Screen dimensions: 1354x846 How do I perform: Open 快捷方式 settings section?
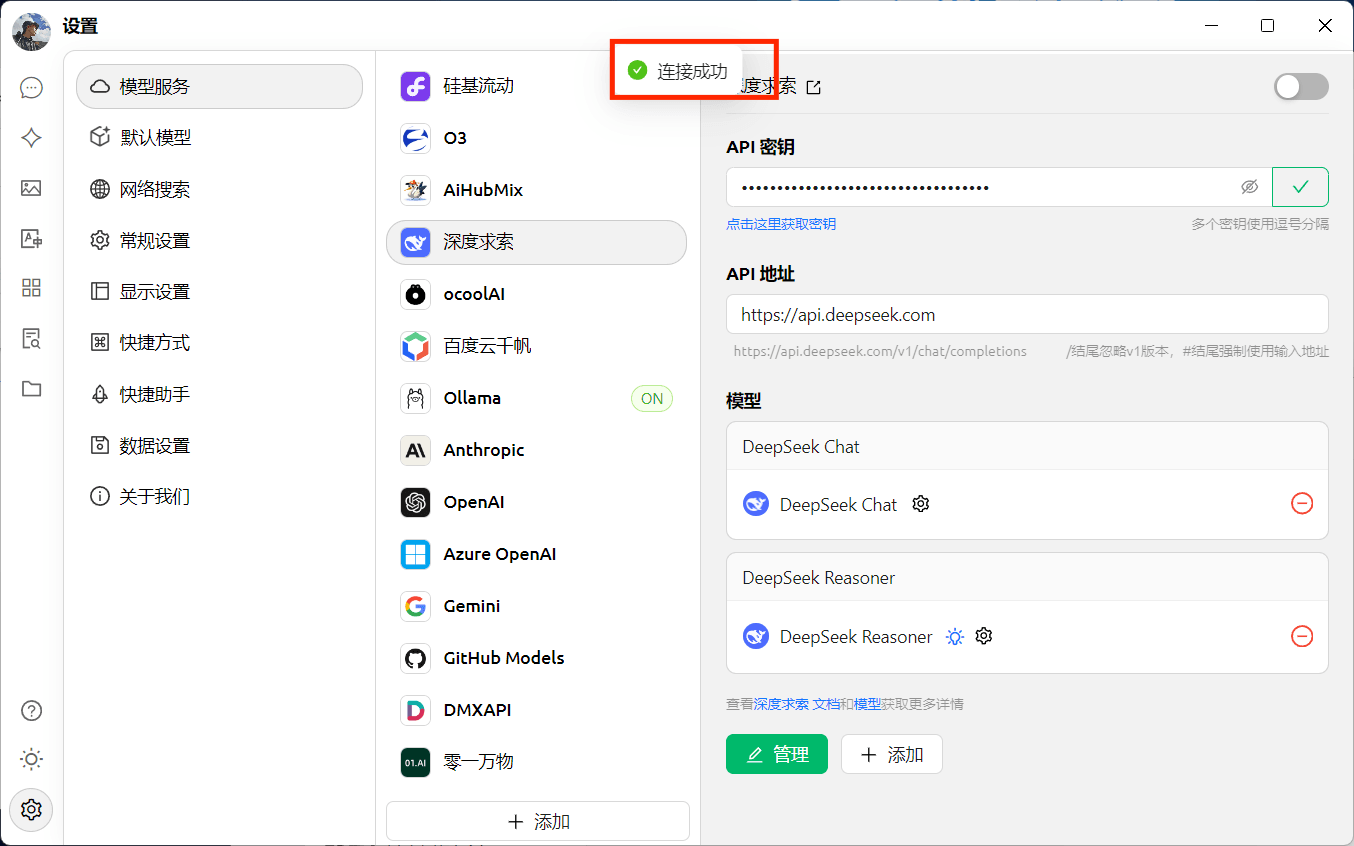(x=219, y=342)
